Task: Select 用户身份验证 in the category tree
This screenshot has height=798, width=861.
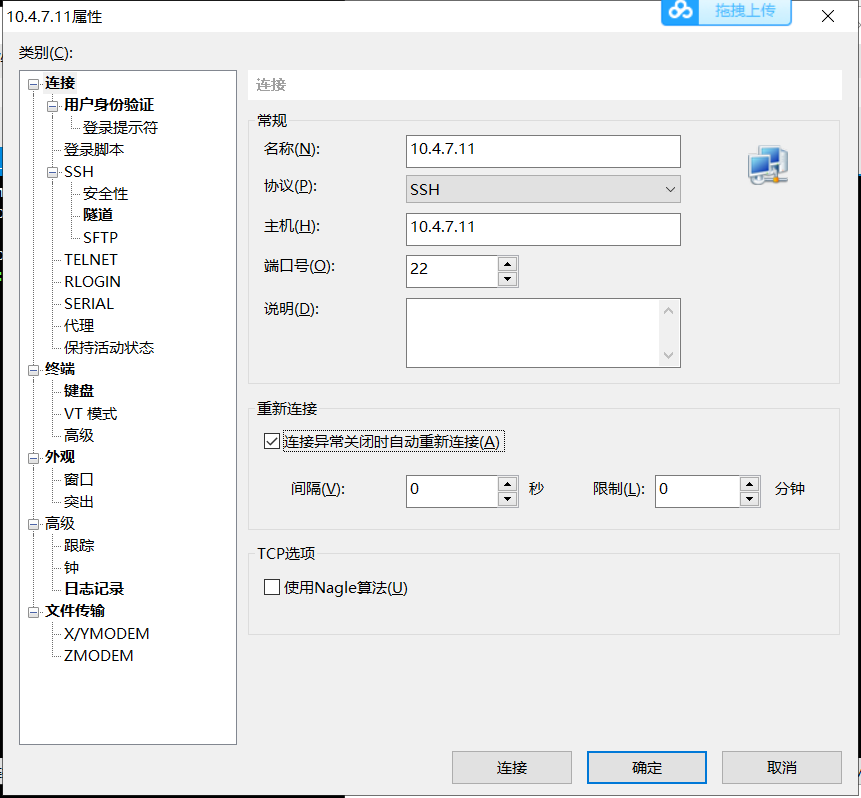Action: click(x=109, y=105)
